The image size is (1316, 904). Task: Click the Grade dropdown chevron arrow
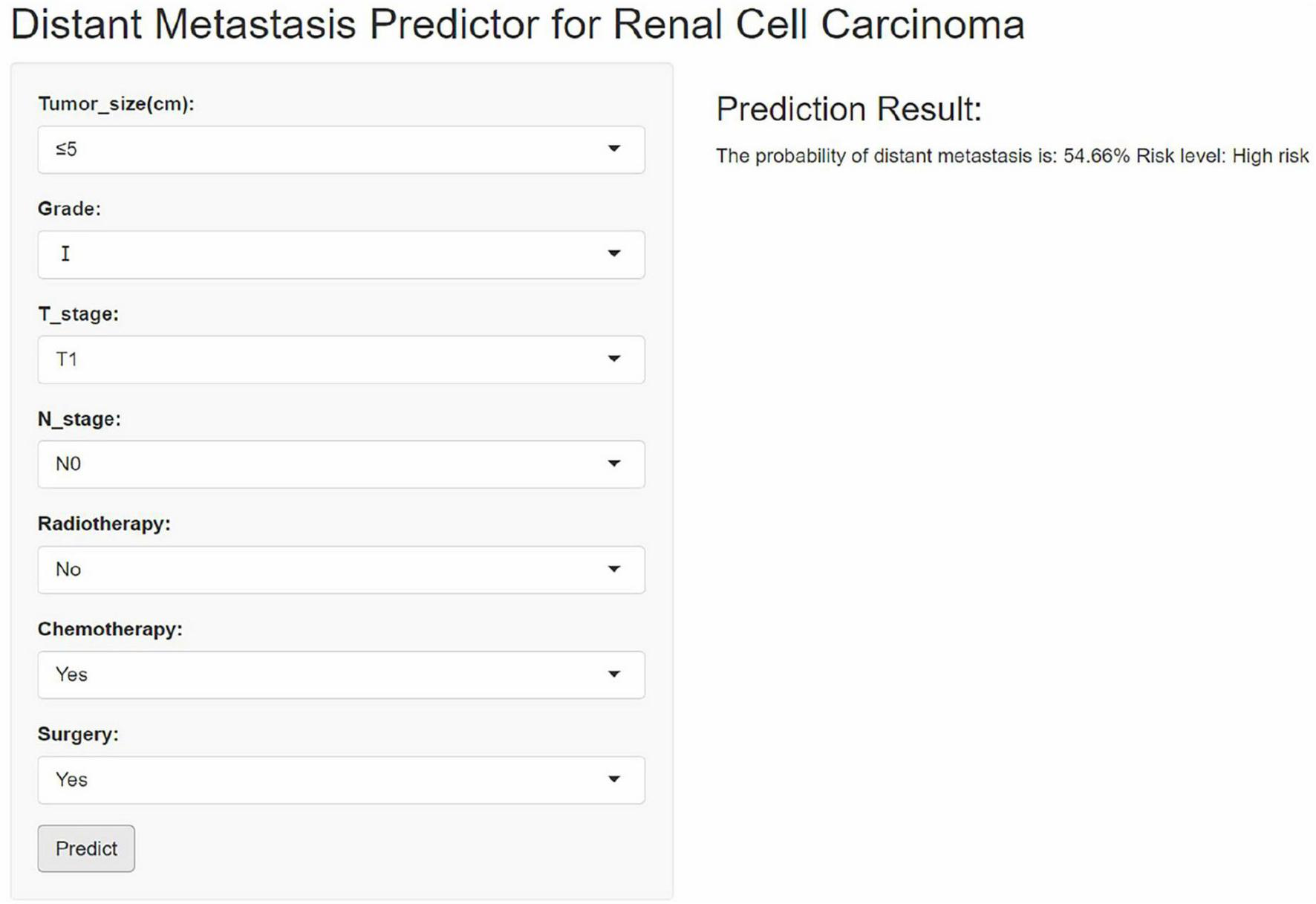click(x=613, y=254)
